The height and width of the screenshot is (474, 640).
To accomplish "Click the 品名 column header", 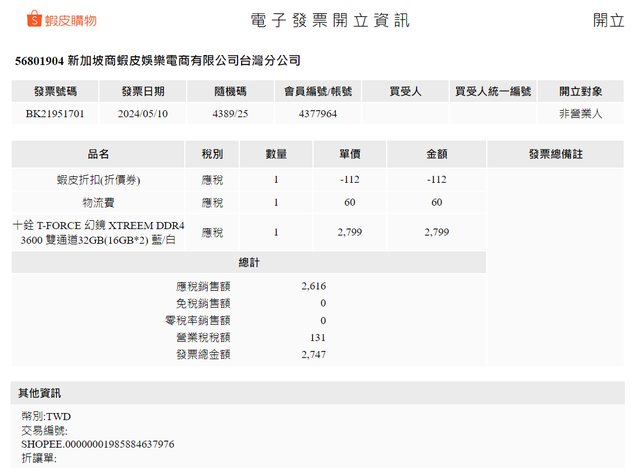I will point(98,155).
